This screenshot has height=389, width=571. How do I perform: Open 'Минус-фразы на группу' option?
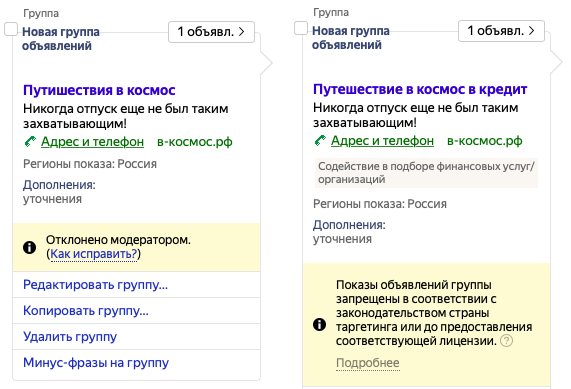tap(96, 362)
